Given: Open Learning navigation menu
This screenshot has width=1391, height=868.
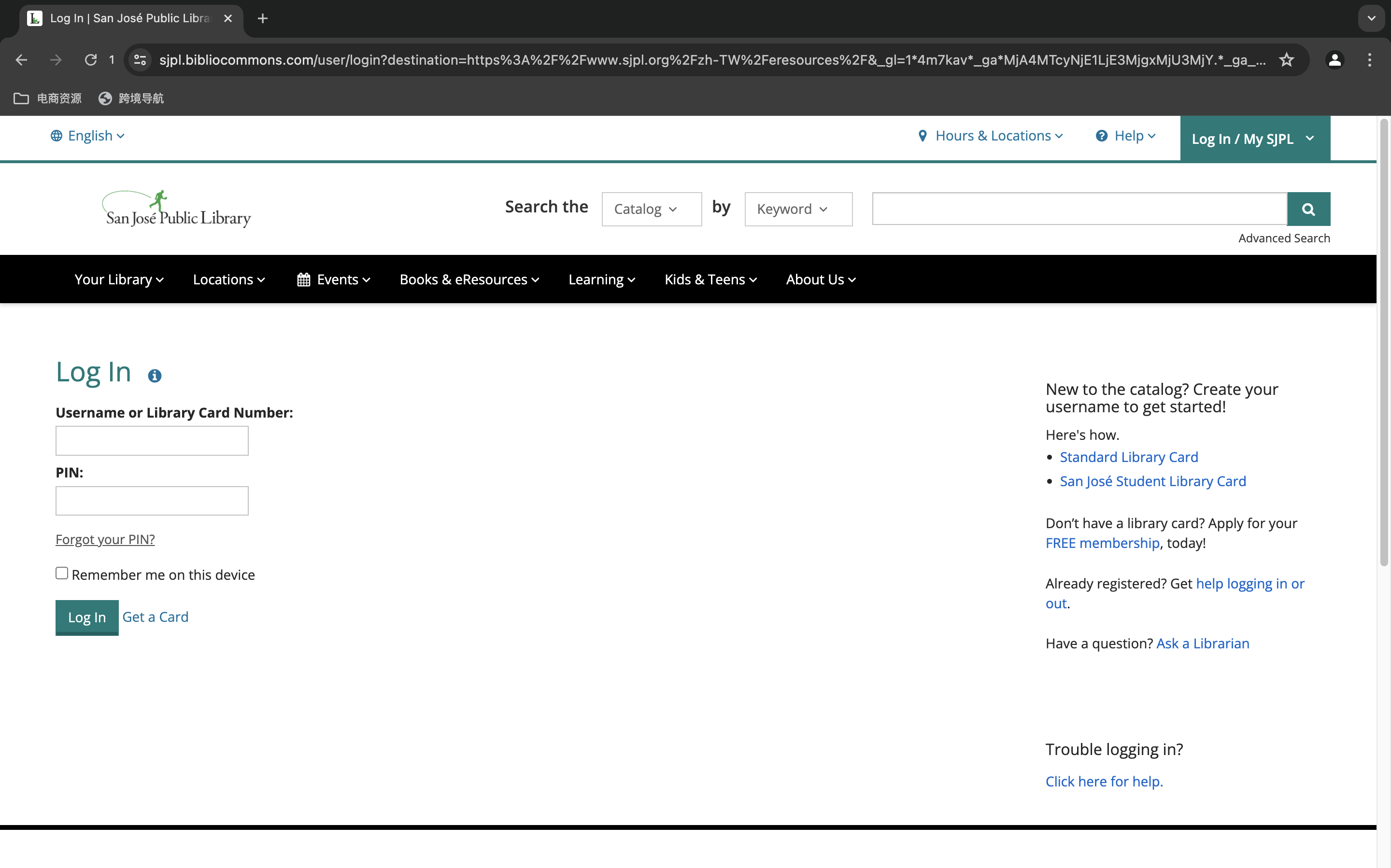Looking at the screenshot, I should (x=601, y=280).
